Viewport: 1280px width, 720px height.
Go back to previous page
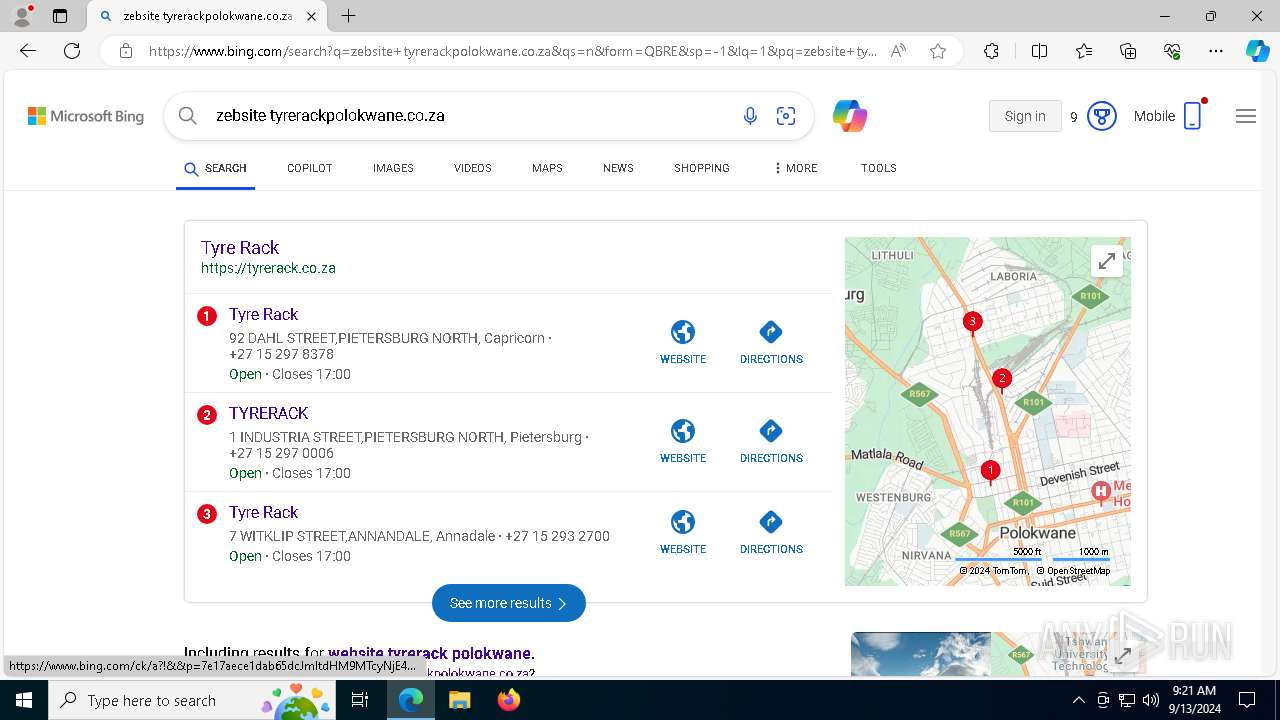28,51
